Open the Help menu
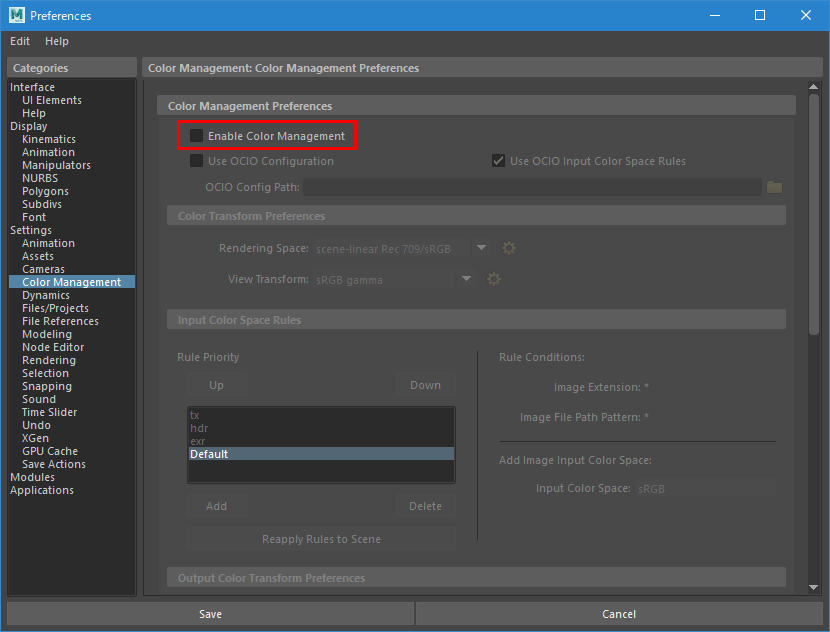The width and height of the screenshot is (830, 632). [57, 41]
